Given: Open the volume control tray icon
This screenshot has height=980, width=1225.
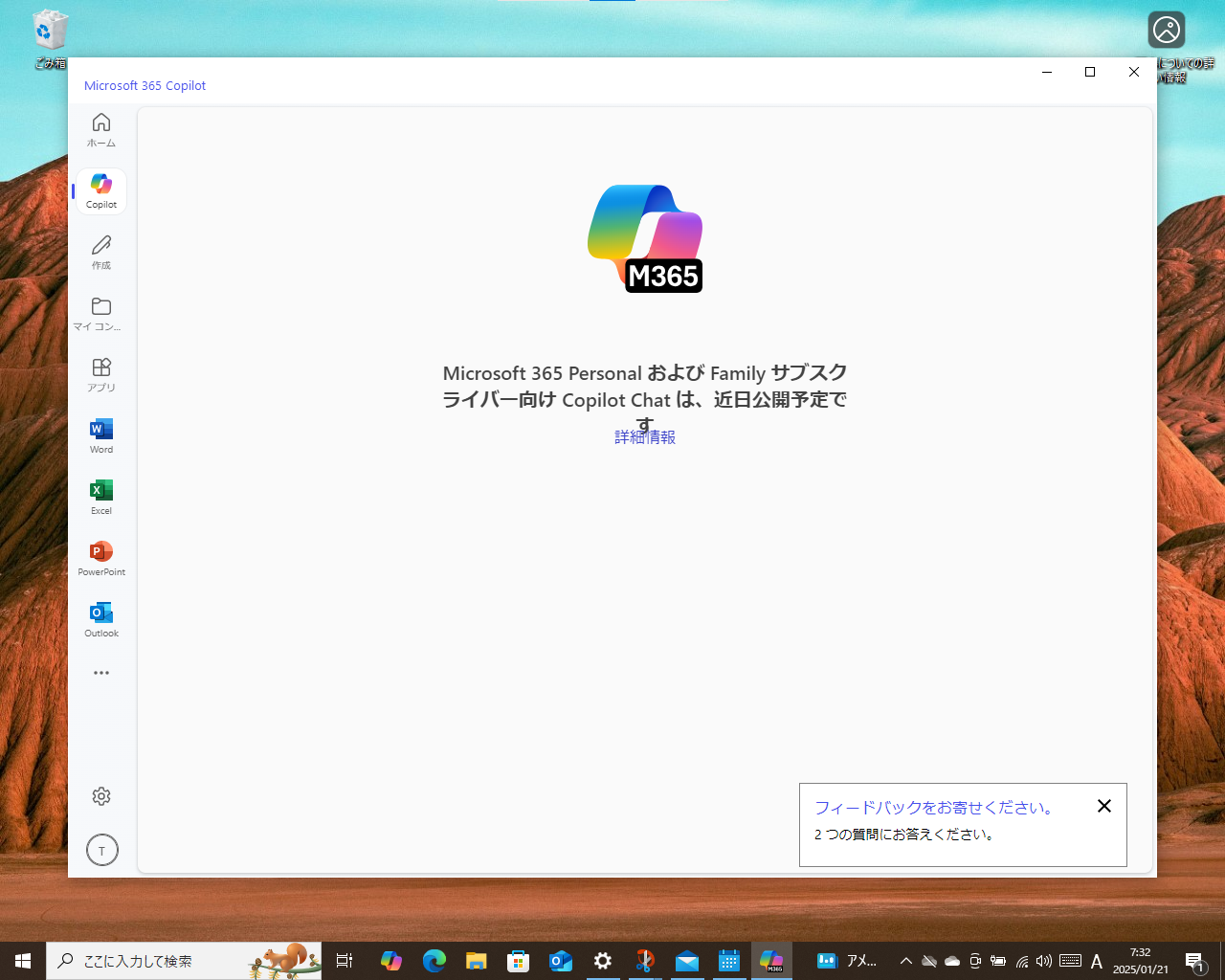Looking at the screenshot, I should pos(1044,961).
